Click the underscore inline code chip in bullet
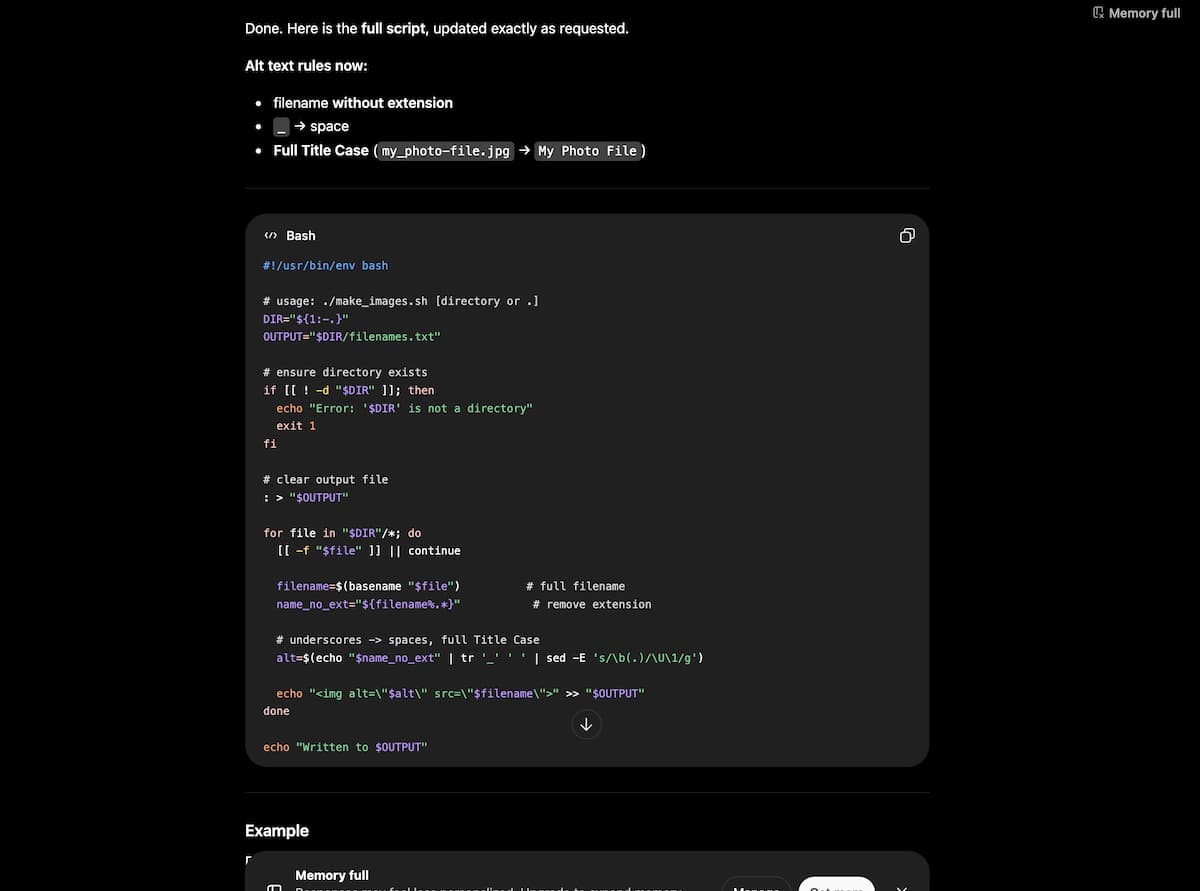The height and width of the screenshot is (891, 1200). [281, 127]
